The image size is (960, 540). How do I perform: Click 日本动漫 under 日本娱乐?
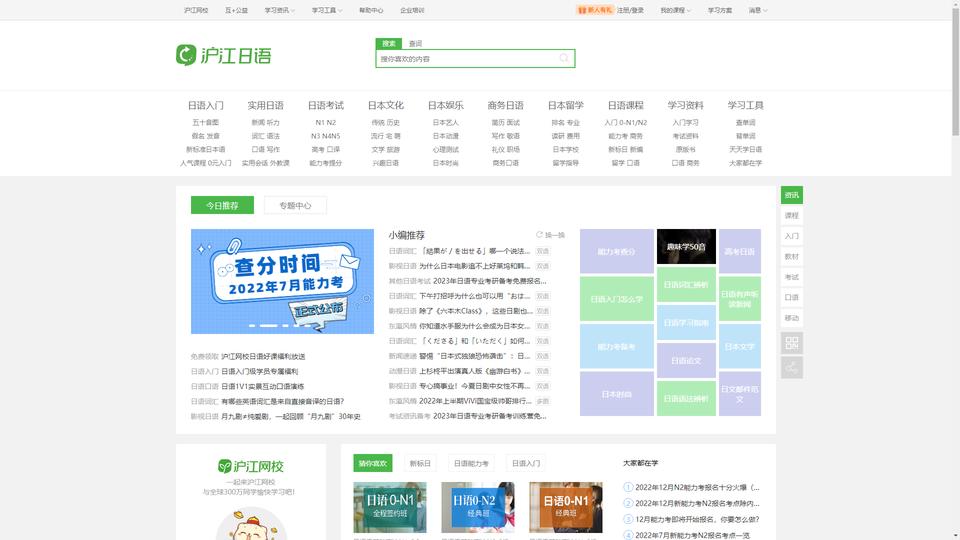446,136
